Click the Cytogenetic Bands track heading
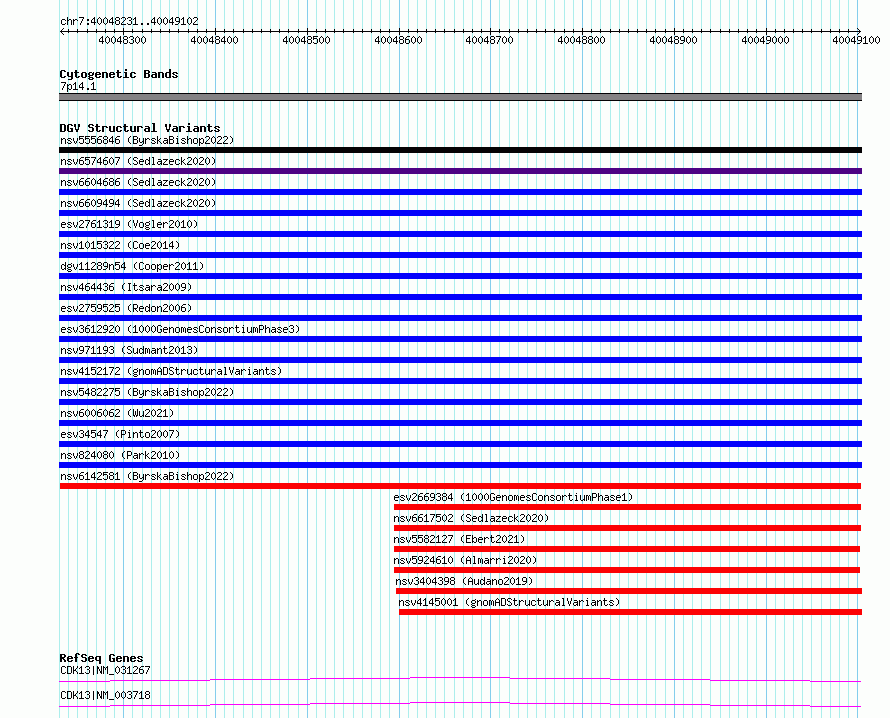The height and width of the screenshot is (718, 890). (x=119, y=74)
